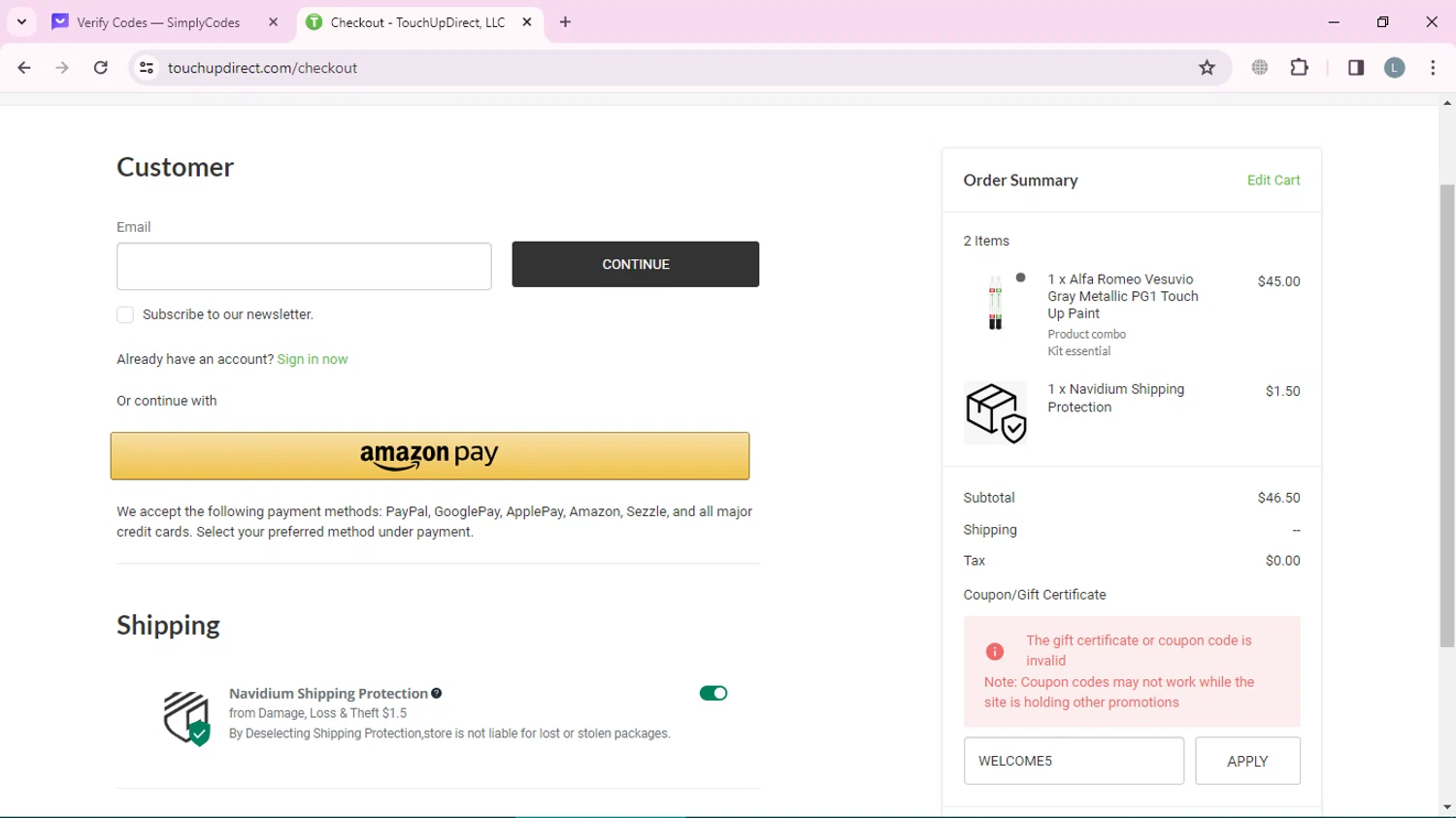Screen dimensions: 1456x818
Task: Reload the checkout page
Action: pos(101,68)
